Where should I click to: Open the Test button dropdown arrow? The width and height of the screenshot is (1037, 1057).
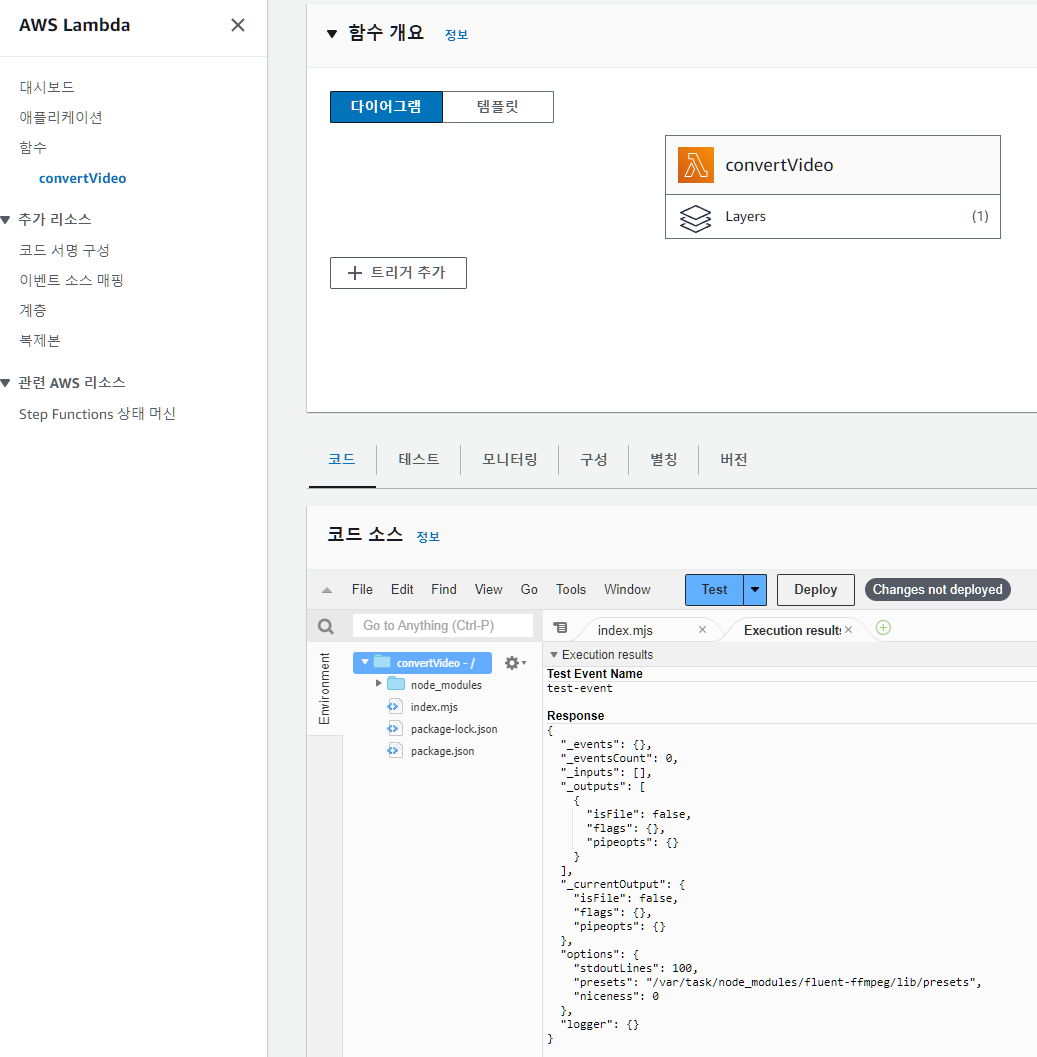pos(755,590)
